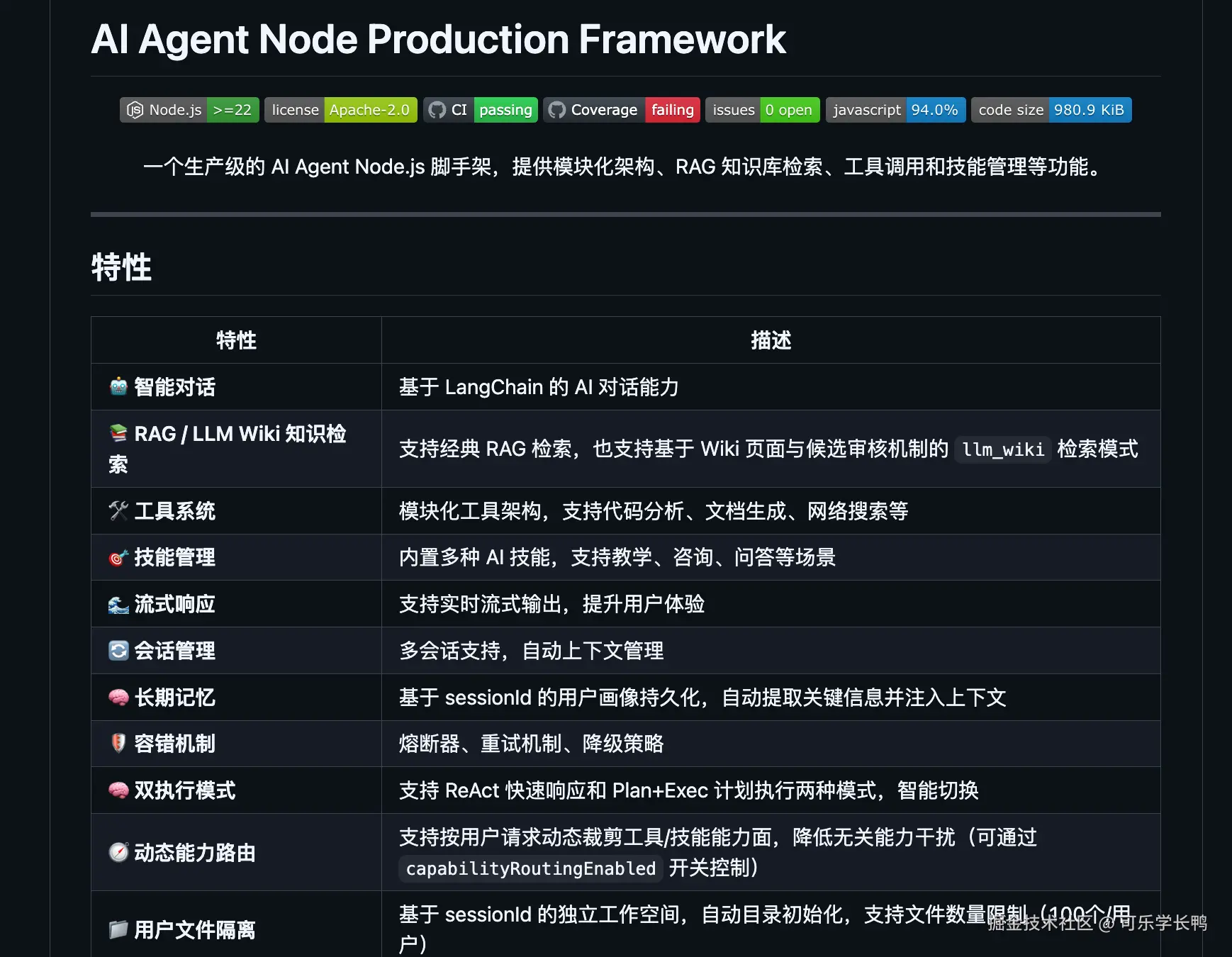Screen dimensions: 1232x957
Task: Click the target emoji beside 技能管理
Action: pos(118,558)
